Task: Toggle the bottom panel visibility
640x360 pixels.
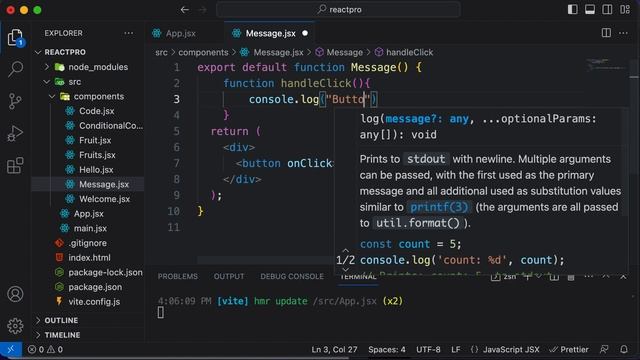Action: (590, 9)
